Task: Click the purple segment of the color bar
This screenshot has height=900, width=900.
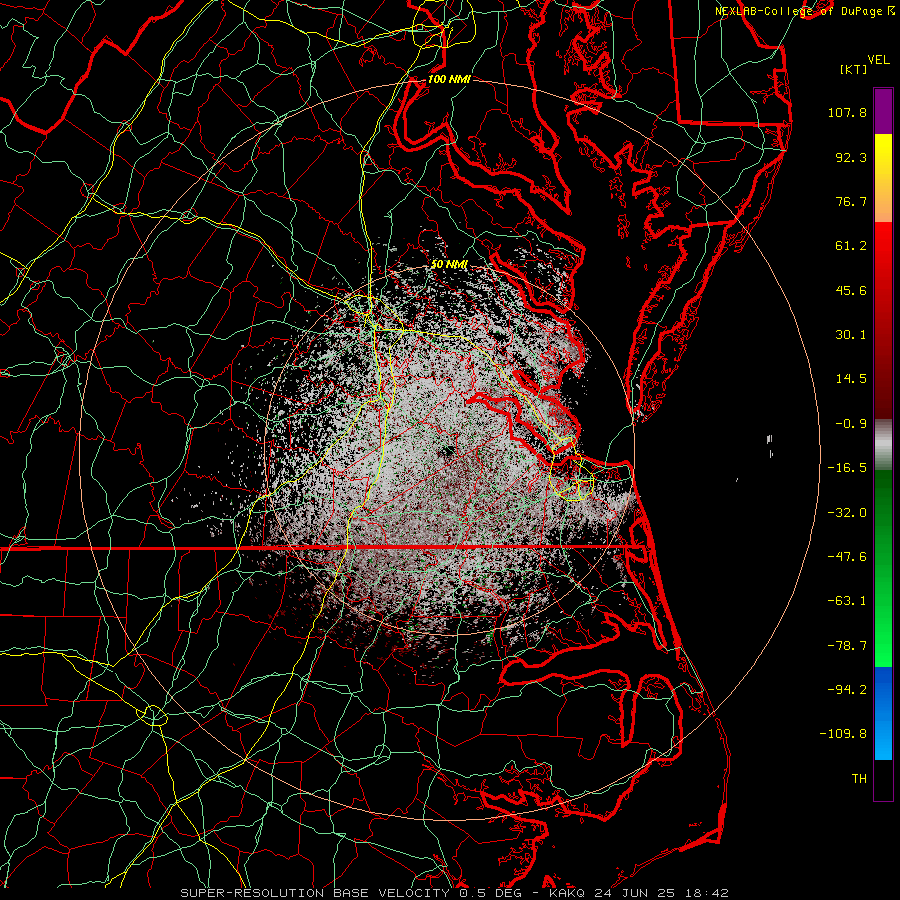Action: pos(883,112)
